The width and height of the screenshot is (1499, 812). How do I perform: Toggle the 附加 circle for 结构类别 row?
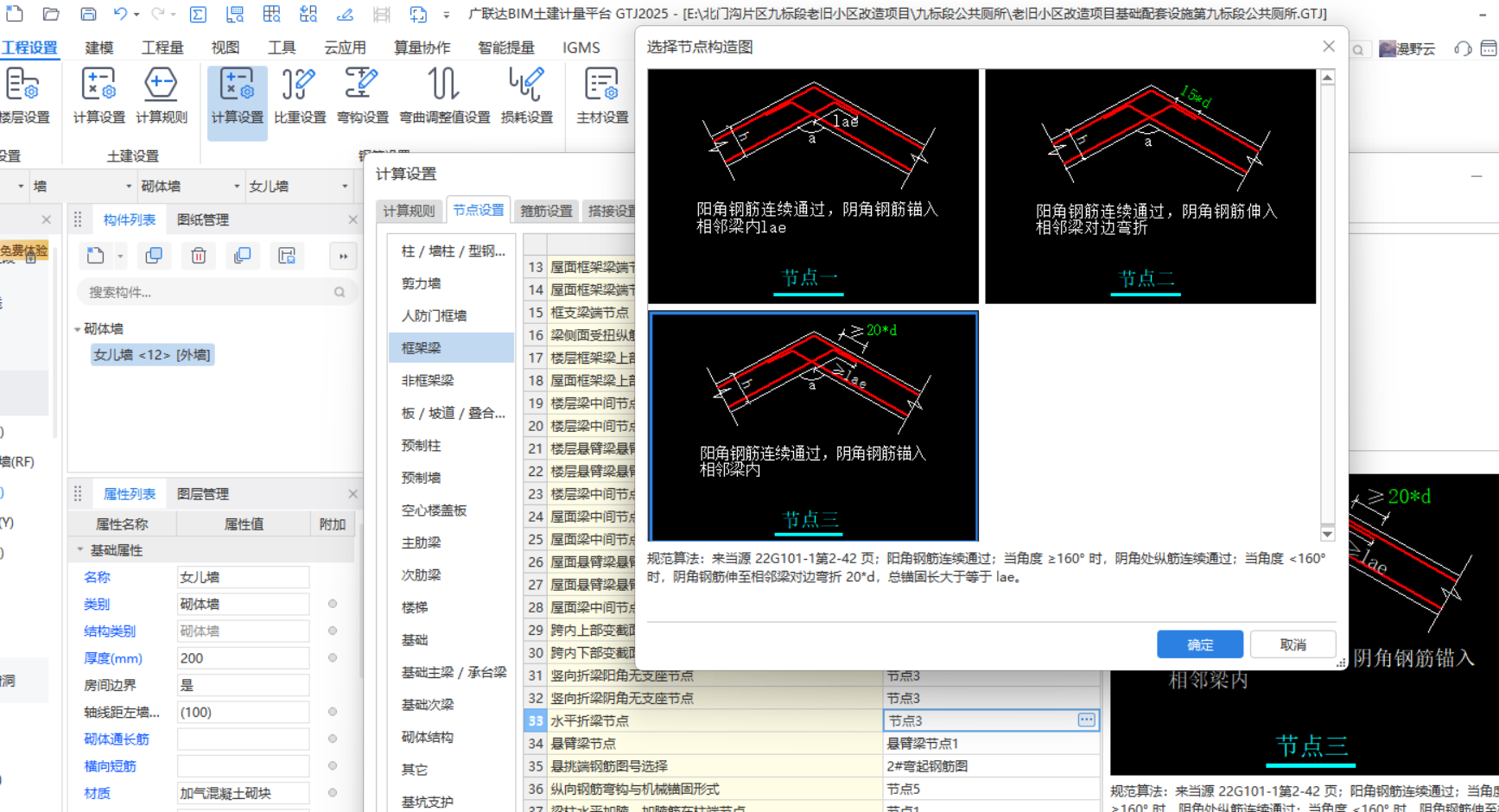coord(333,631)
